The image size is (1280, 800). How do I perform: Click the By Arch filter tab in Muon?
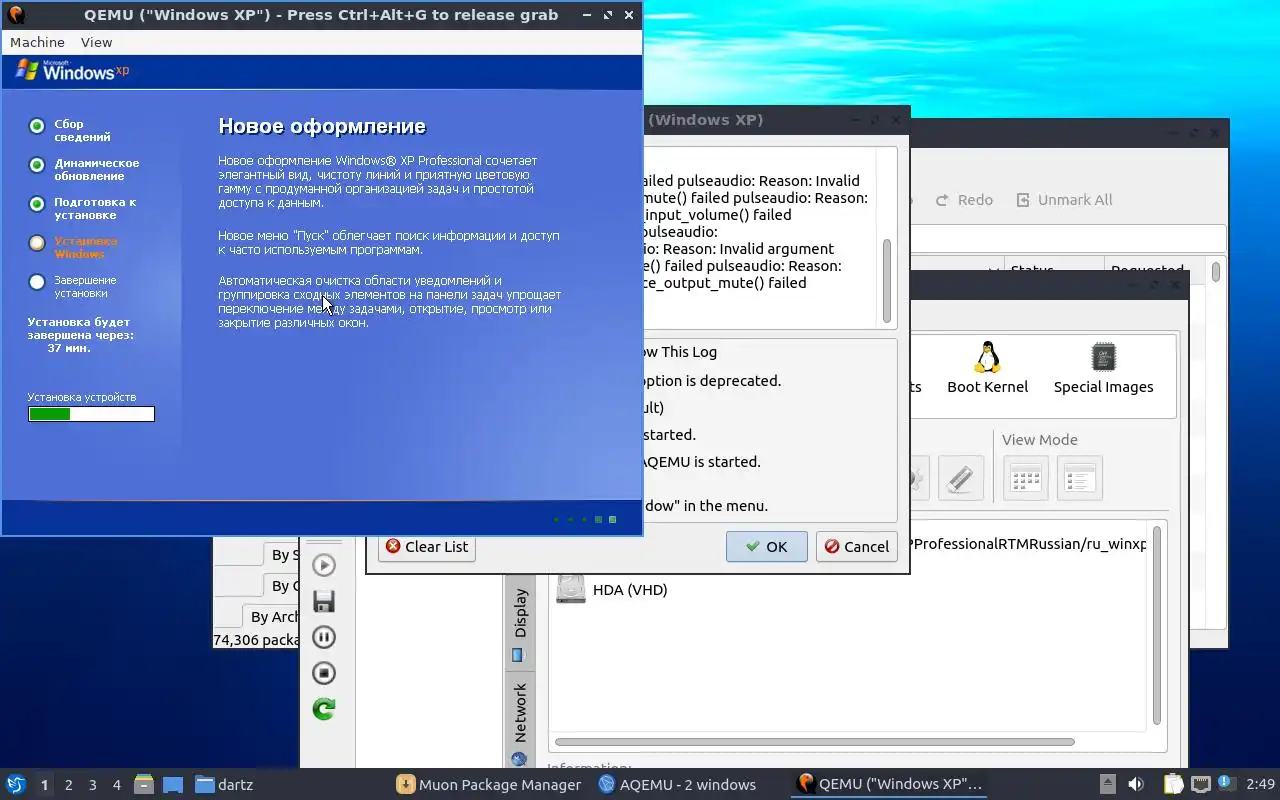coord(272,617)
